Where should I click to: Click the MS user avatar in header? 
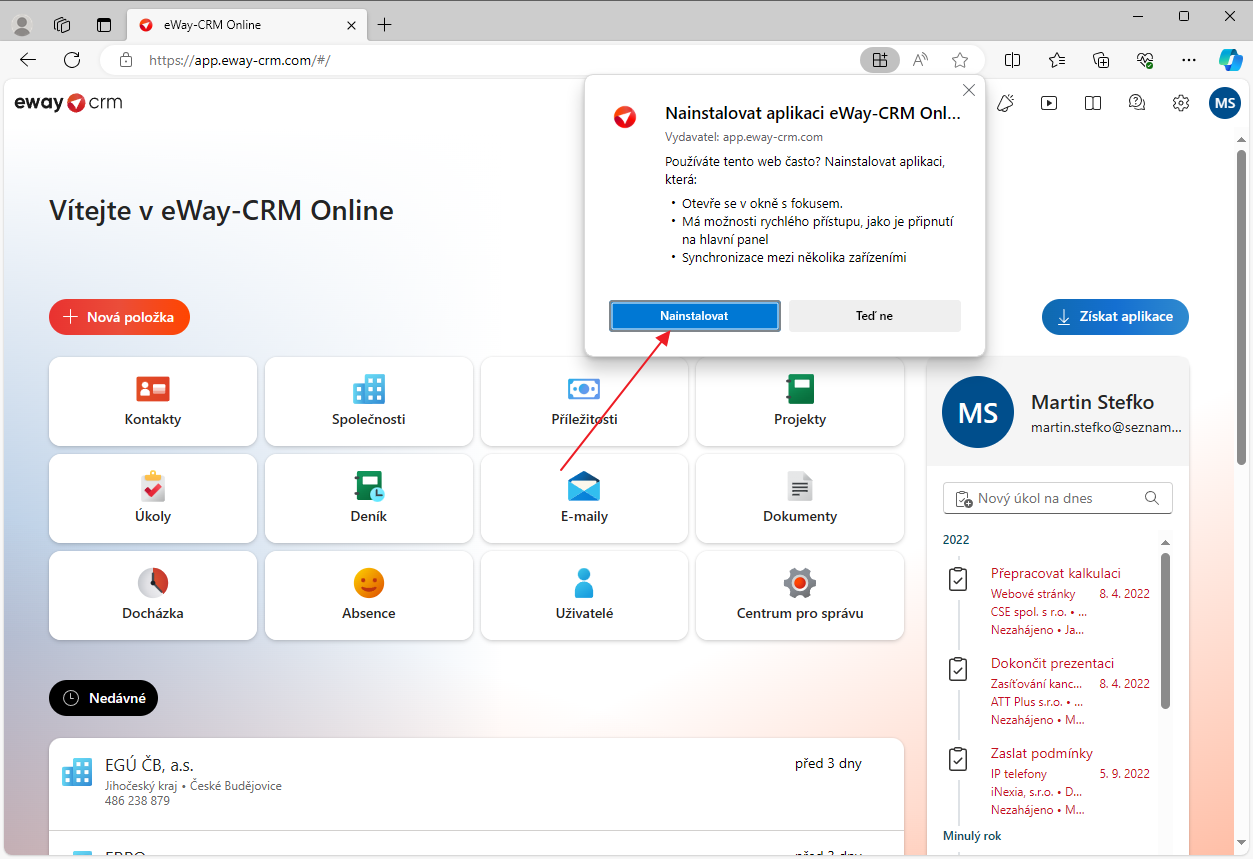click(x=1225, y=103)
